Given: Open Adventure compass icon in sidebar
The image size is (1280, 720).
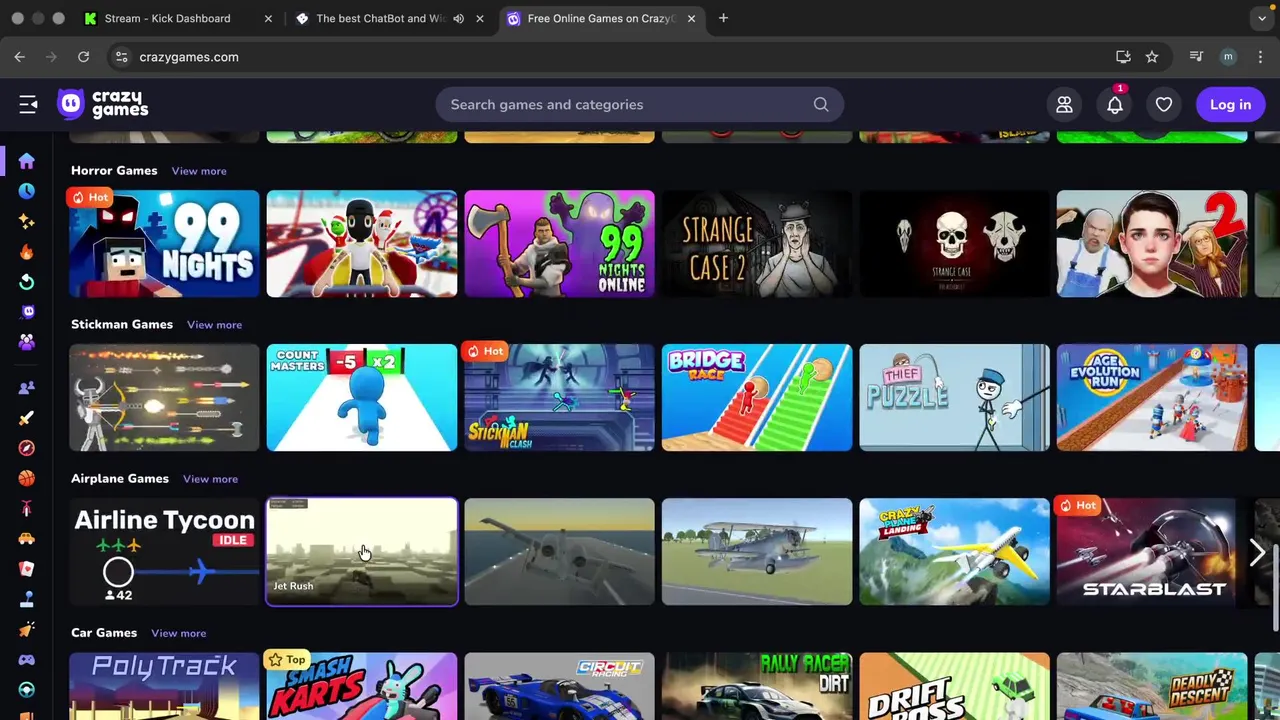Looking at the screenshot, I should pos(27,448).
